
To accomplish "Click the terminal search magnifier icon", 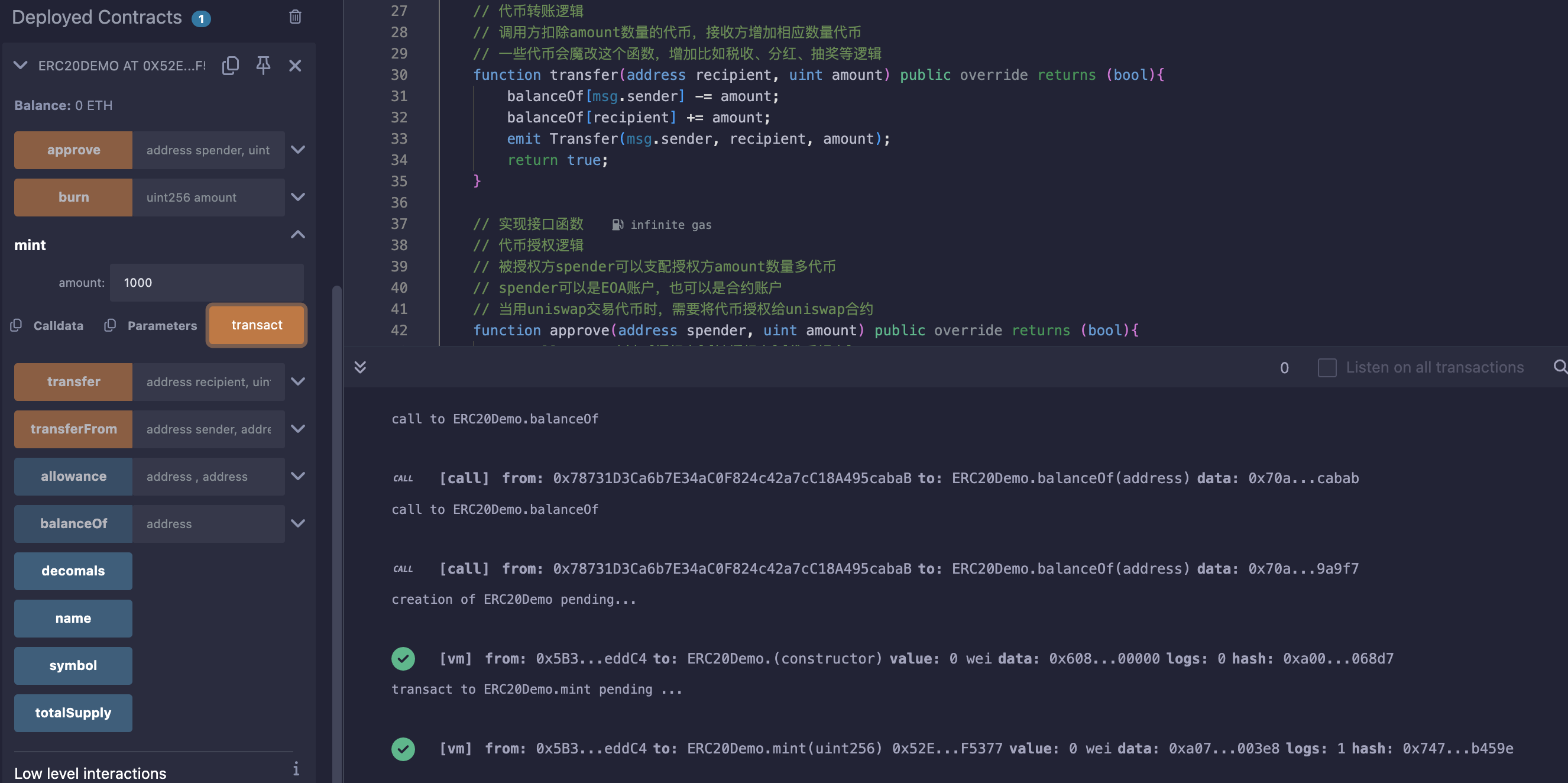I will click(x=1560, y=367).
